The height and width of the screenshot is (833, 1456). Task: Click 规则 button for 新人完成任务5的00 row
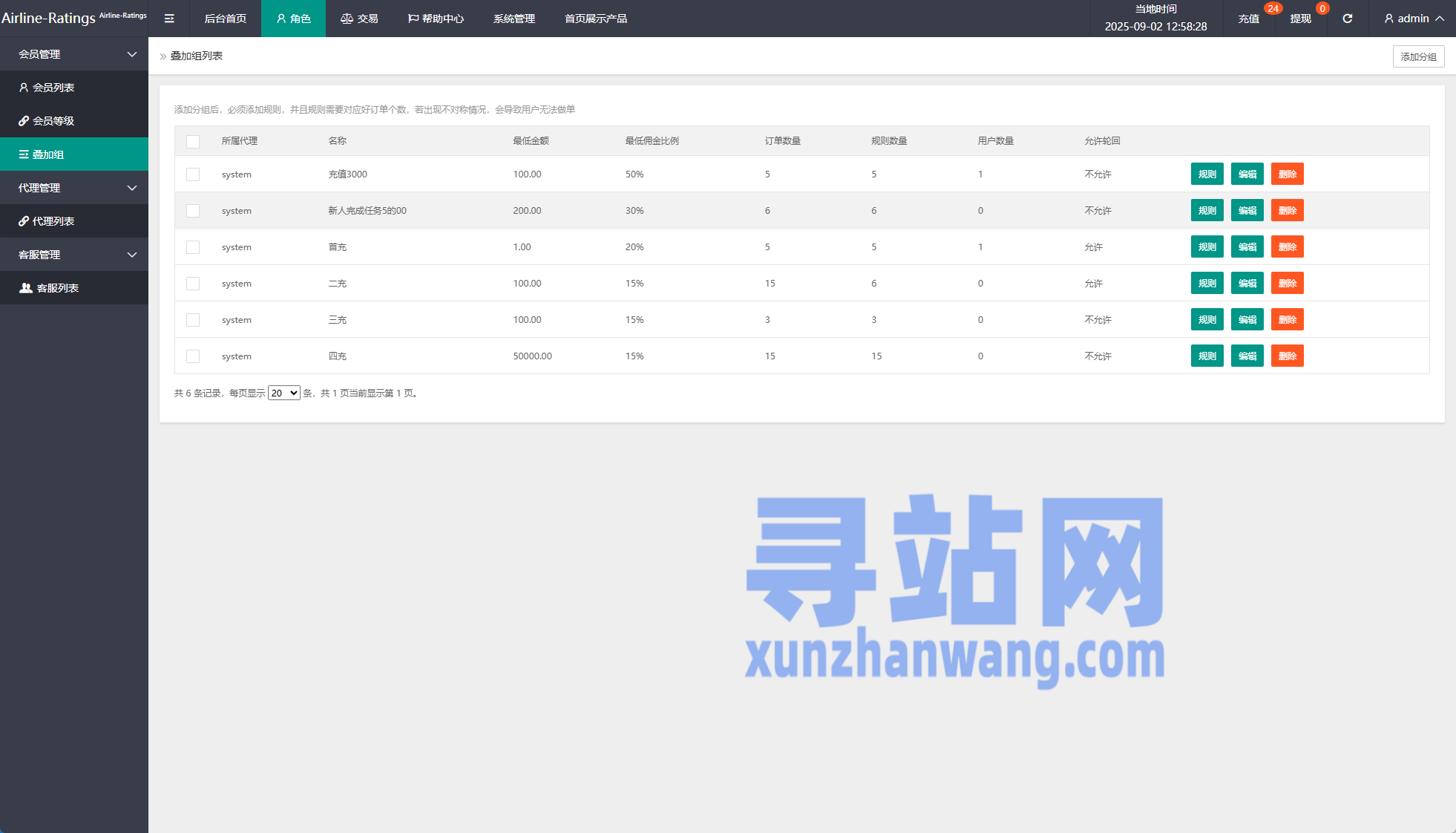pos(1207,210)
